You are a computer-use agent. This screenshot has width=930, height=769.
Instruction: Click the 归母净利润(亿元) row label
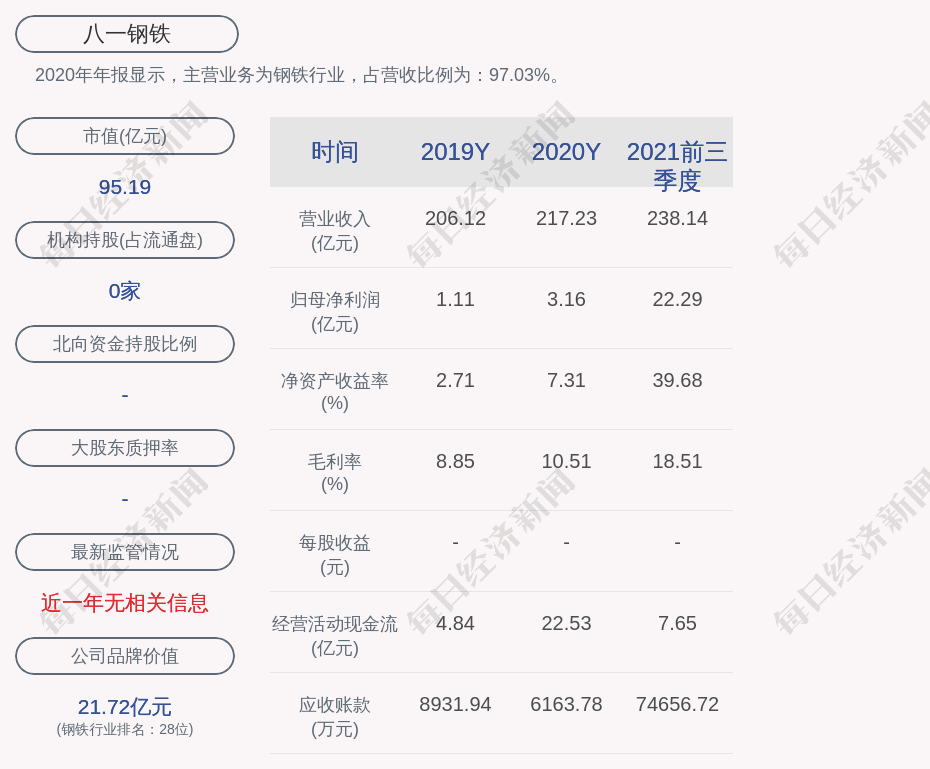335,312
